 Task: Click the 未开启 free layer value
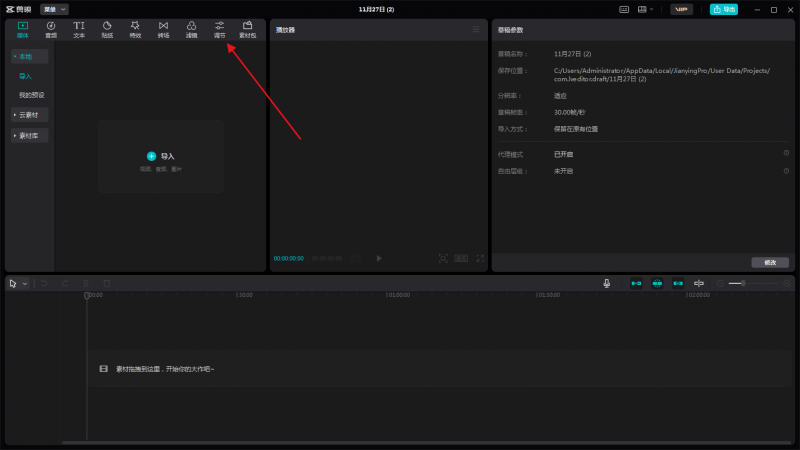coord(563,171)
